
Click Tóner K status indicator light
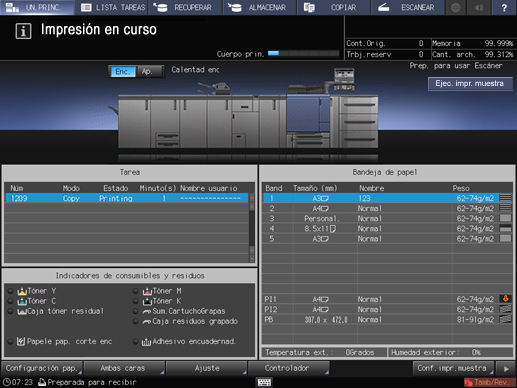pyautogui.click(x=136, y=301)
